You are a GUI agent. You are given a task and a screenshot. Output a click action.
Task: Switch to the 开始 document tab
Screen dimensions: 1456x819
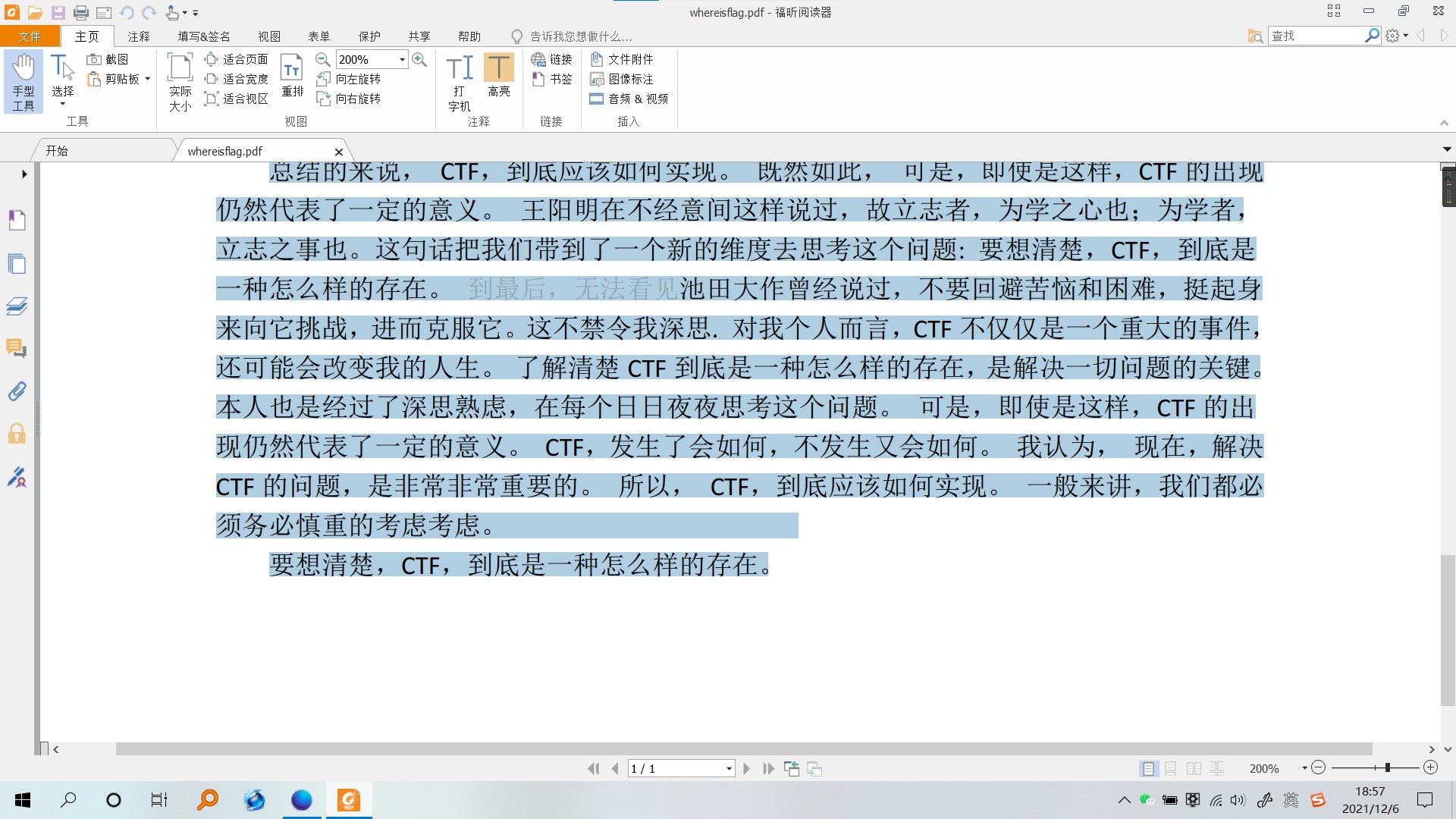tap(57, 151)
